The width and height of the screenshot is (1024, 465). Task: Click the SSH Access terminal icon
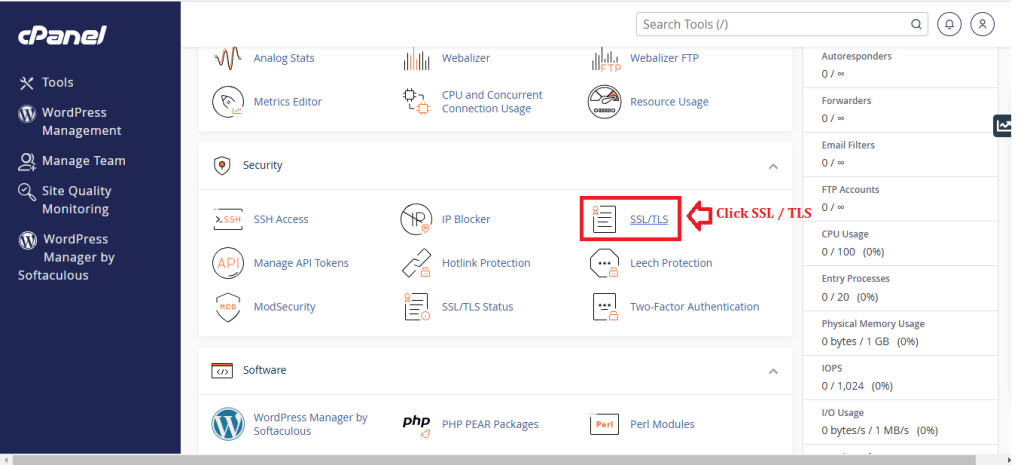pos(228,219)
